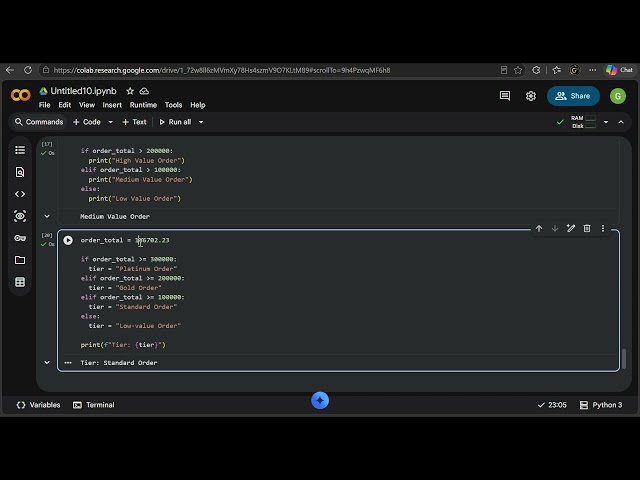
Task: Open output actions ellipsis beside Tier output
Action: [68, 362]
